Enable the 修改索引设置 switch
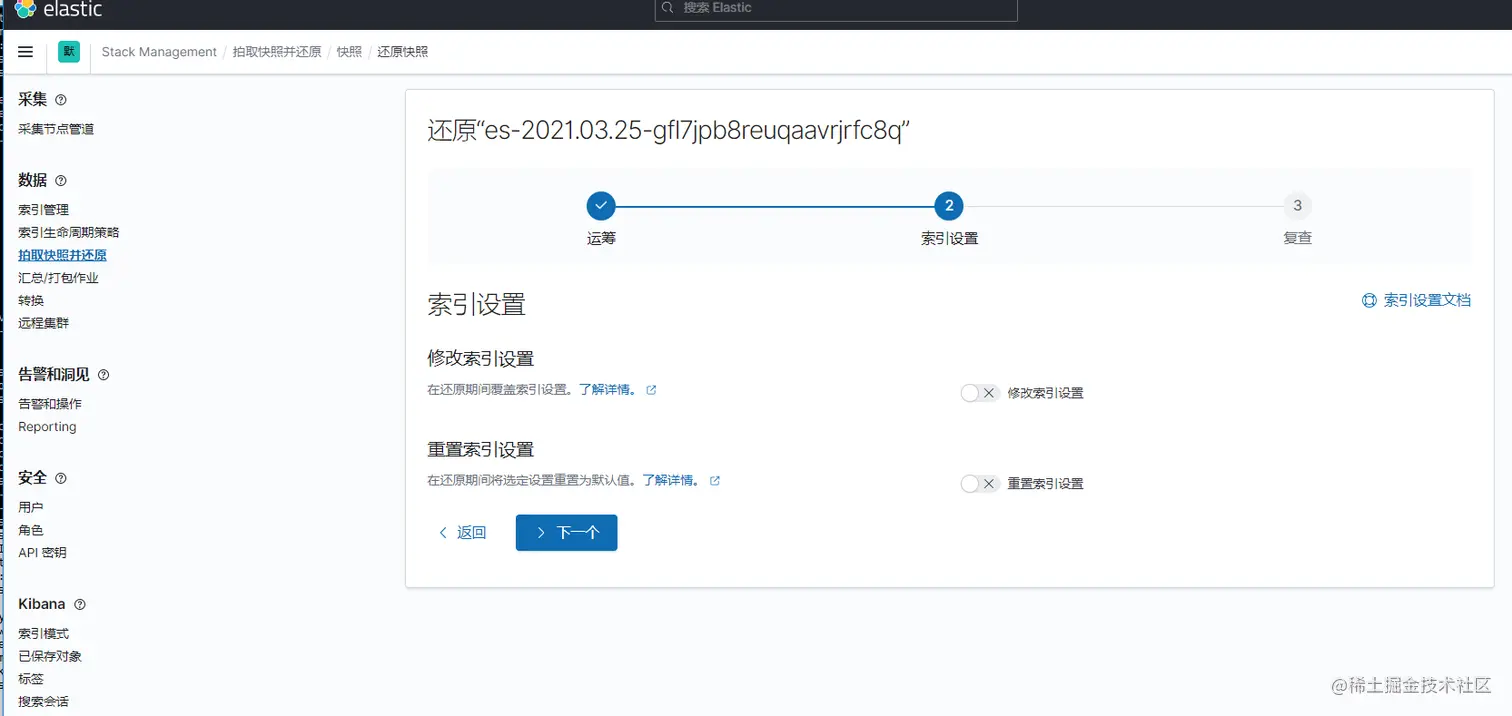Screen dimensions: 1512x716 click(x=980, y=393)
